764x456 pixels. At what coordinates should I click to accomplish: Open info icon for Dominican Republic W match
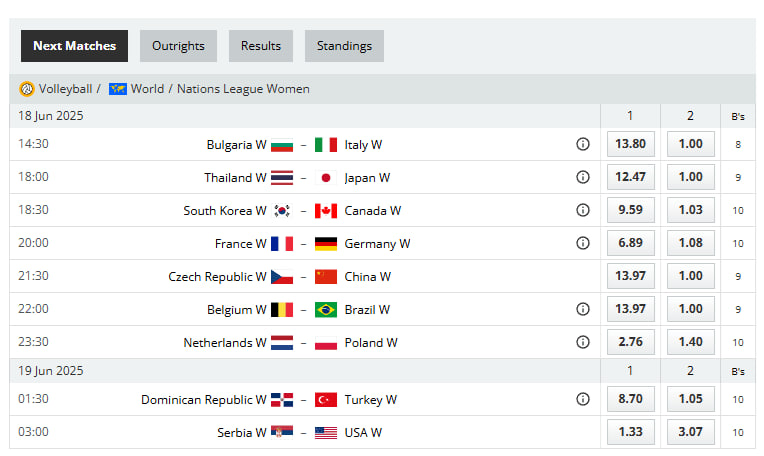[x=583, y=399]
